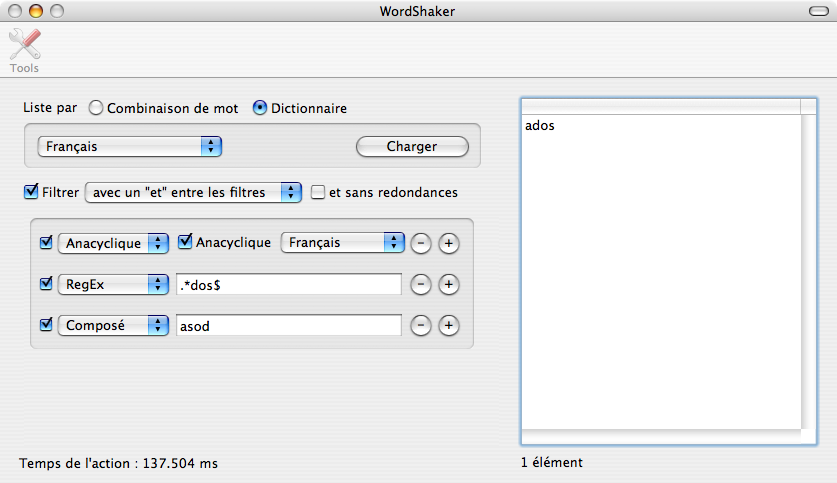
Task: Open the Composé filter type dropdown
Action: 113,325
